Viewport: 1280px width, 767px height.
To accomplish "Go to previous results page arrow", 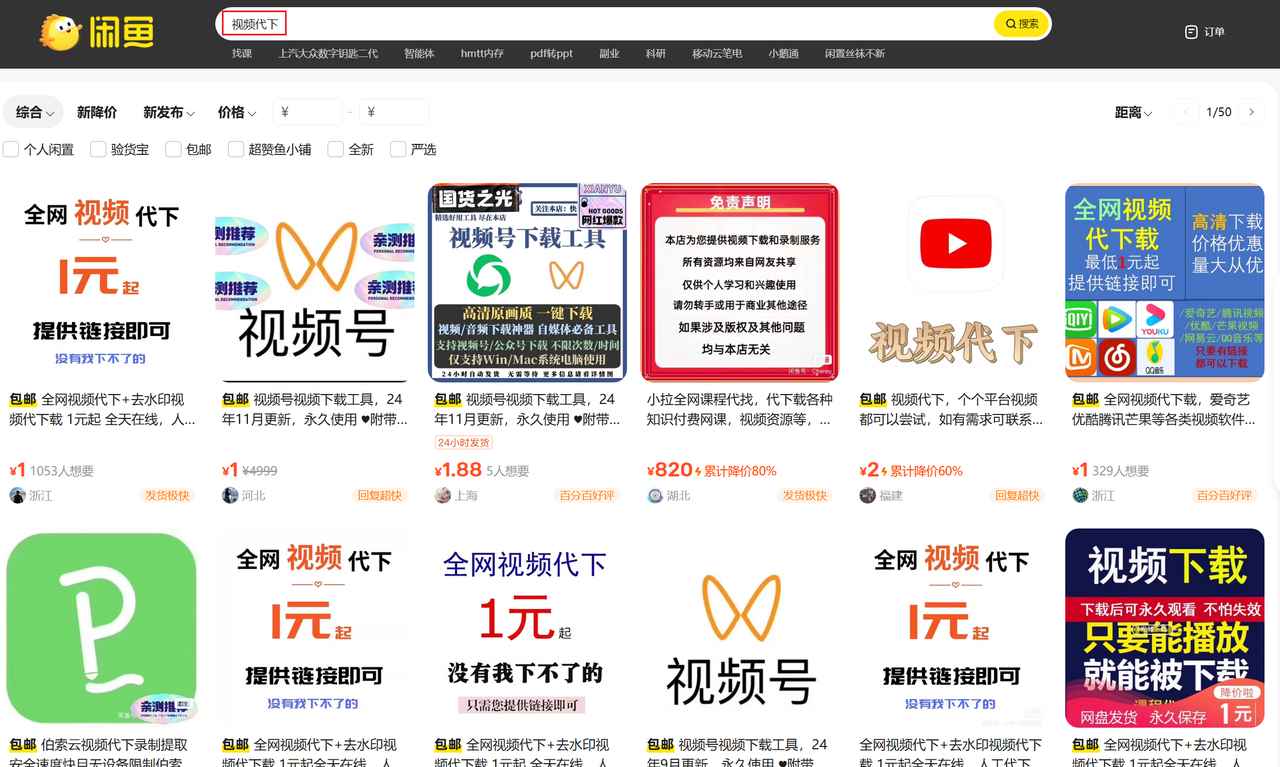I will 1186,112.
